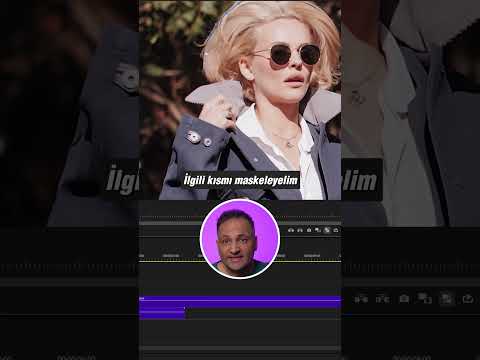Select the long purple clip on the upper track
This screenshot has width=480, height=360.
(x=240, y=301)
